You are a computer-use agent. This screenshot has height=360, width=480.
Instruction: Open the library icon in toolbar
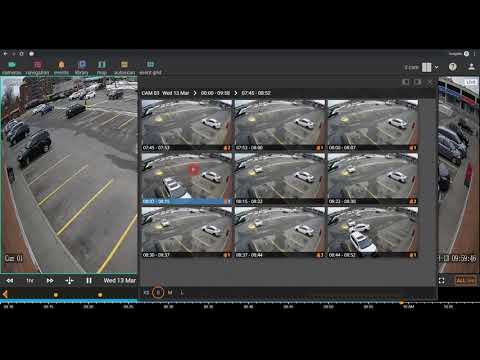(x=82, y=64)
